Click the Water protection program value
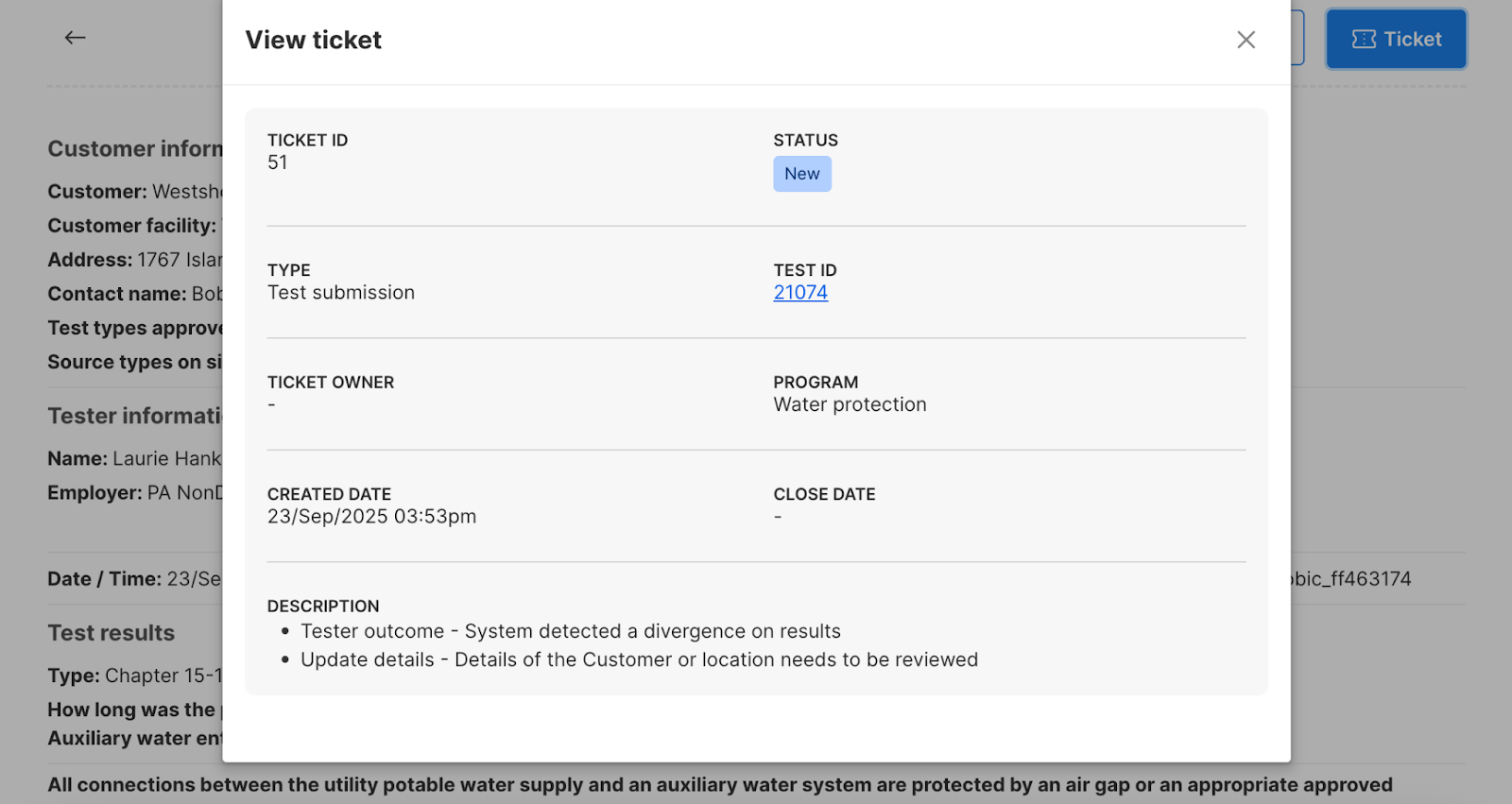This screenshot has width=1512, height=804. 850,404
